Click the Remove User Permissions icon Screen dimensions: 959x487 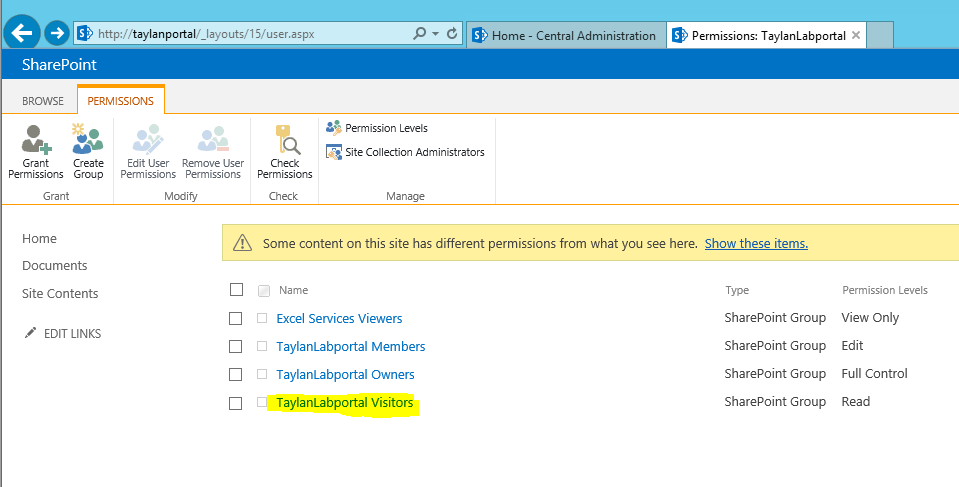tap(213, 139)
